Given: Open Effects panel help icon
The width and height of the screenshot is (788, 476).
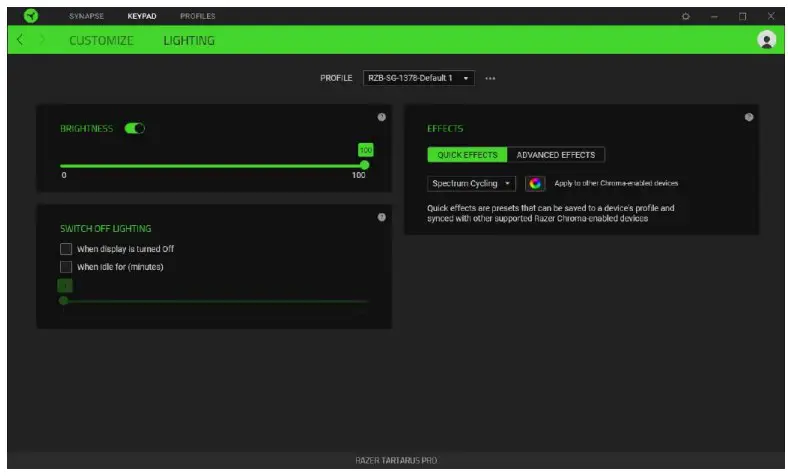Looking at the screenshot, I should click(749, 117).
